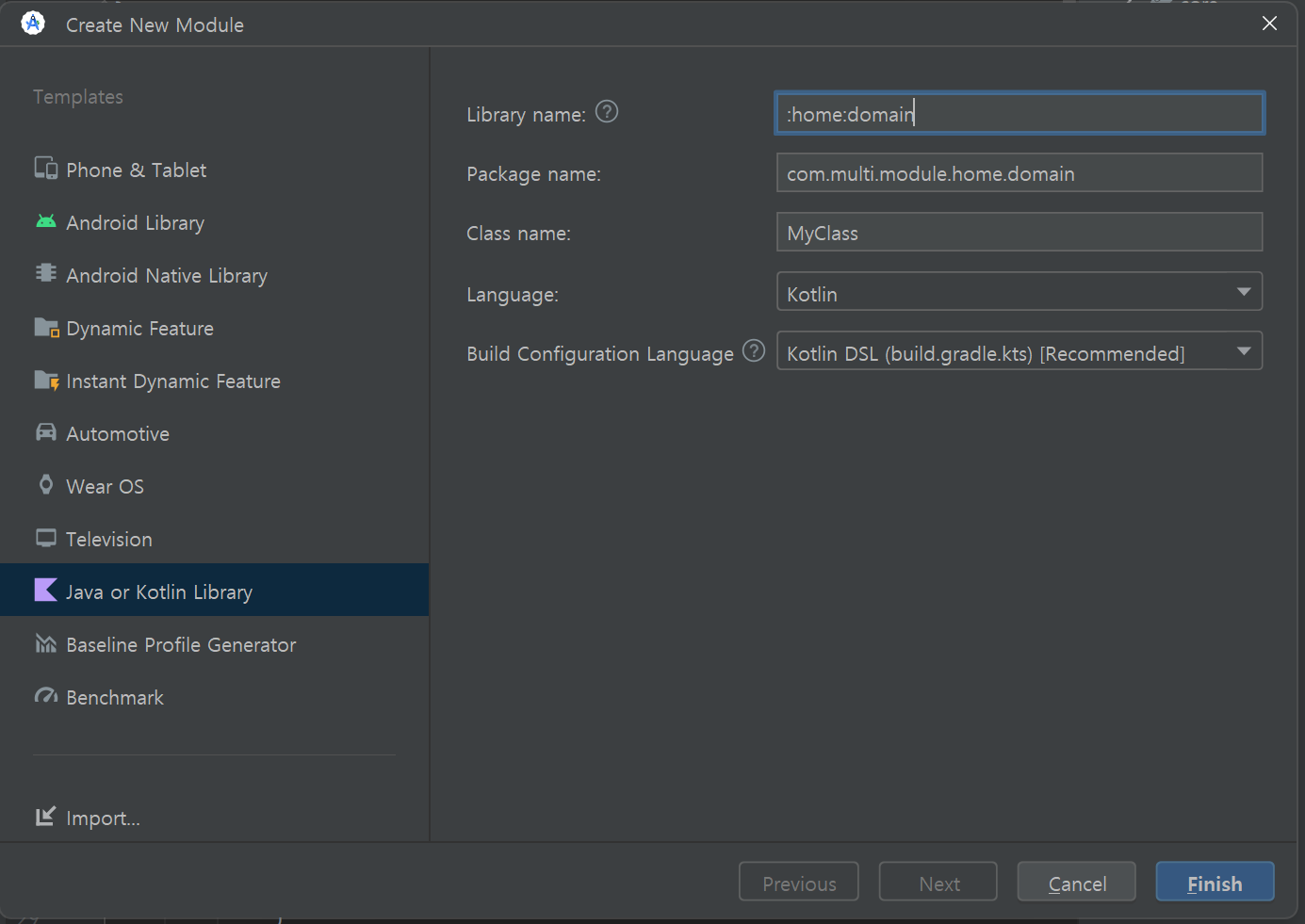
Task: Open the Library name help icon
Action: pos(607,112)
